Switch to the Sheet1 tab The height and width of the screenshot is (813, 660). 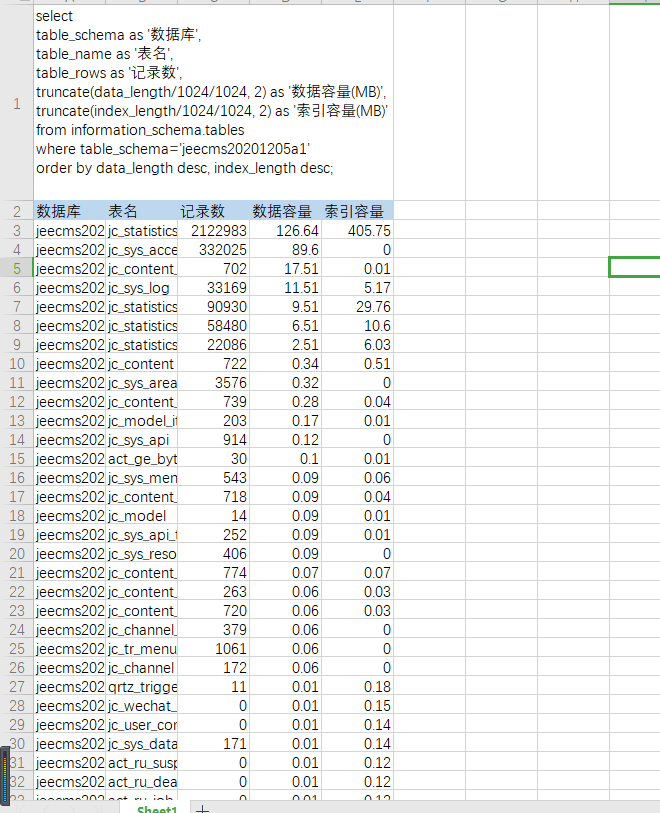click(x=157, y=809)
